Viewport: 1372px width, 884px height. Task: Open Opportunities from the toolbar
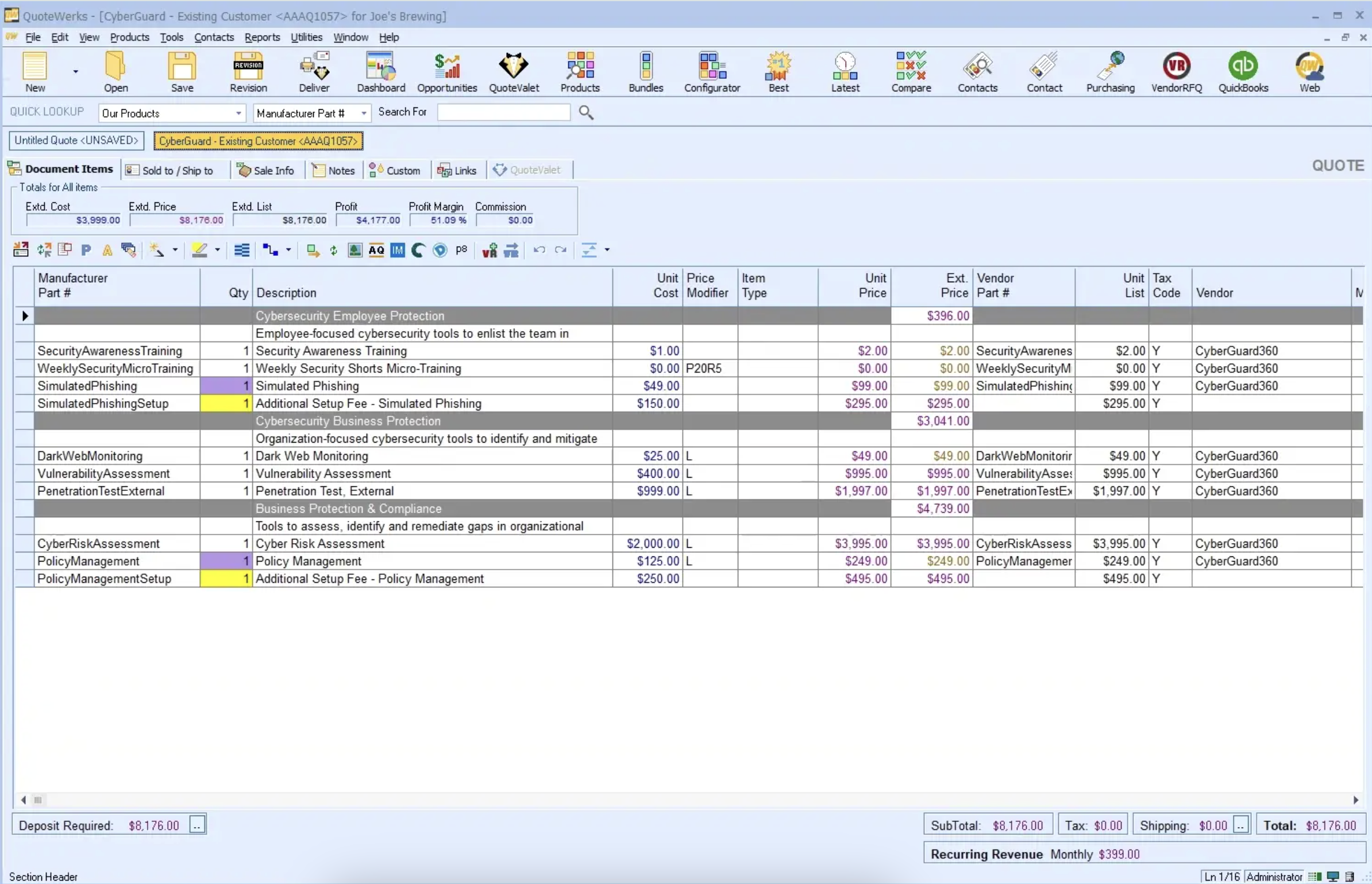coord(447,72)
